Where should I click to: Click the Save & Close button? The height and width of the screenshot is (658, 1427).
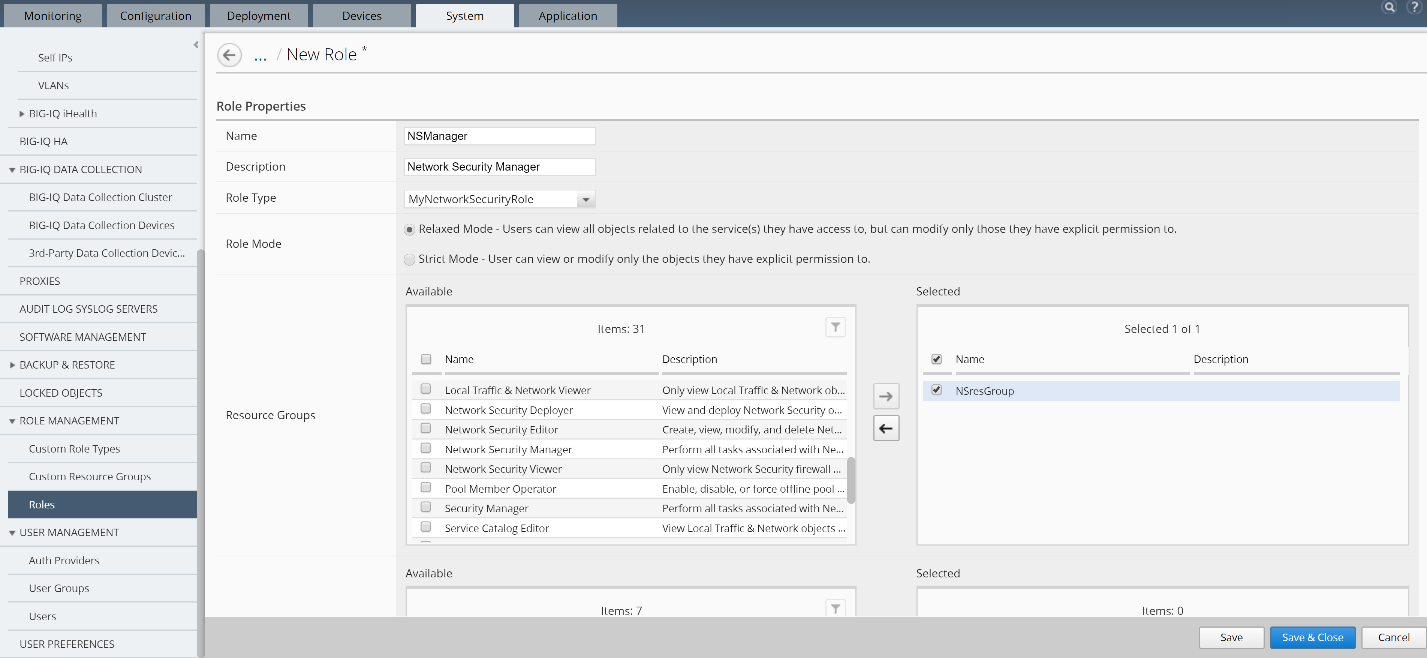click(x=1312, y=637)
